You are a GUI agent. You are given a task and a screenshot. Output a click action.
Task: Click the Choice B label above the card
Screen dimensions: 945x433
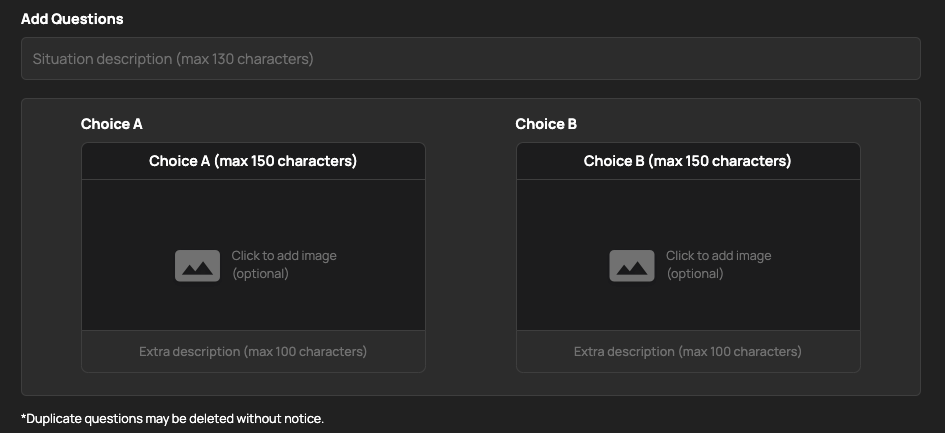tap(546, 124)
